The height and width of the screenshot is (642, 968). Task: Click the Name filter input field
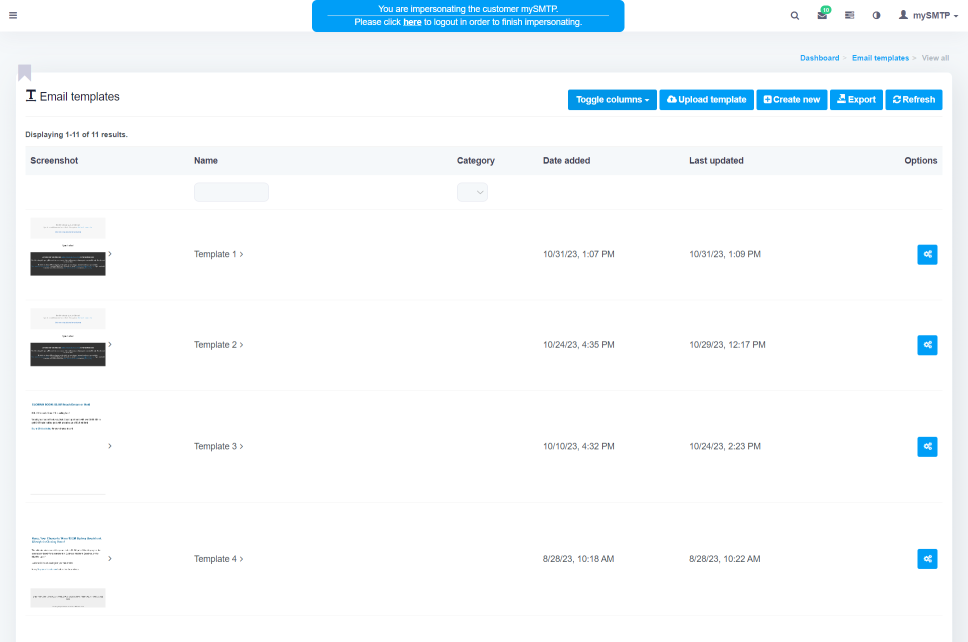231,191
